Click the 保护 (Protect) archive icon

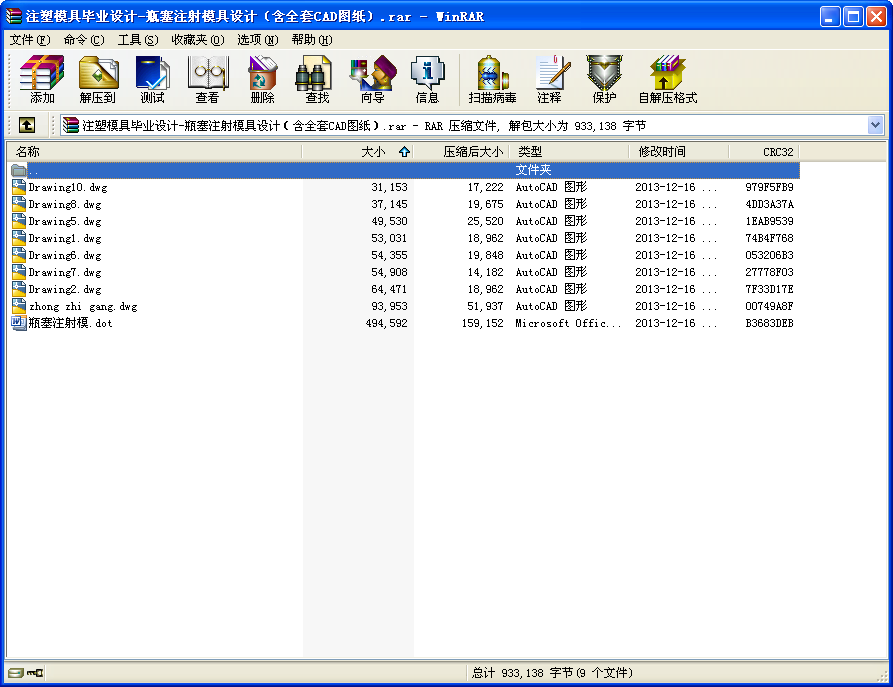pos(604,80)
